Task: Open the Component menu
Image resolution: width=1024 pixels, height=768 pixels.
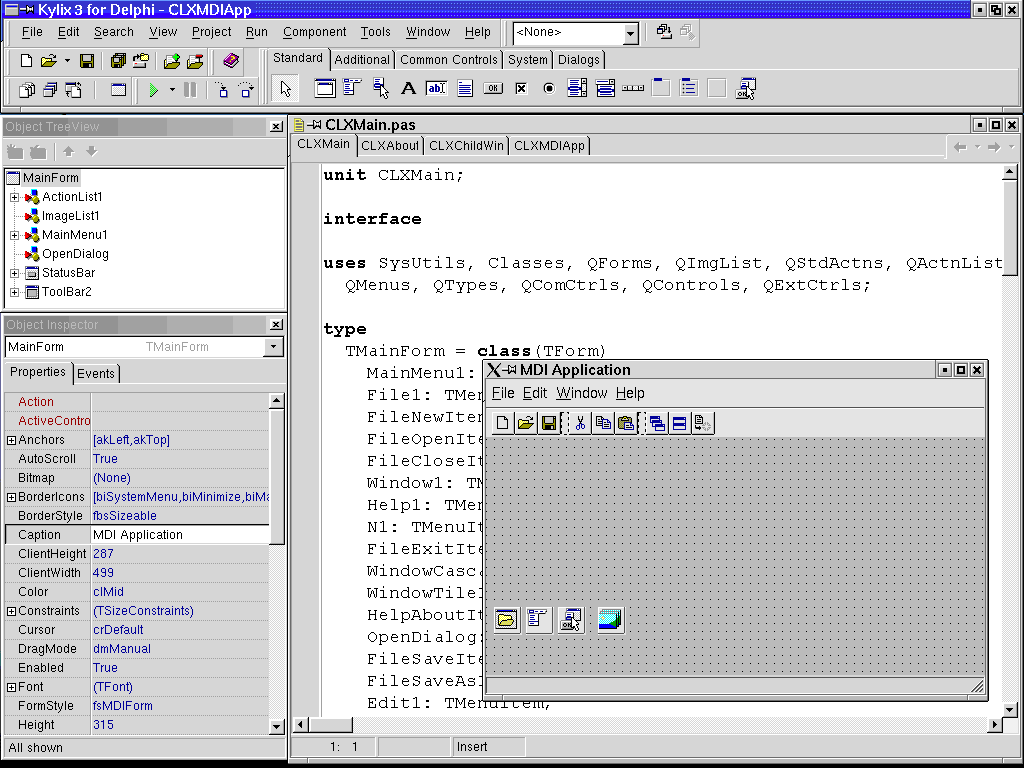Action: (x=314, y=31)
